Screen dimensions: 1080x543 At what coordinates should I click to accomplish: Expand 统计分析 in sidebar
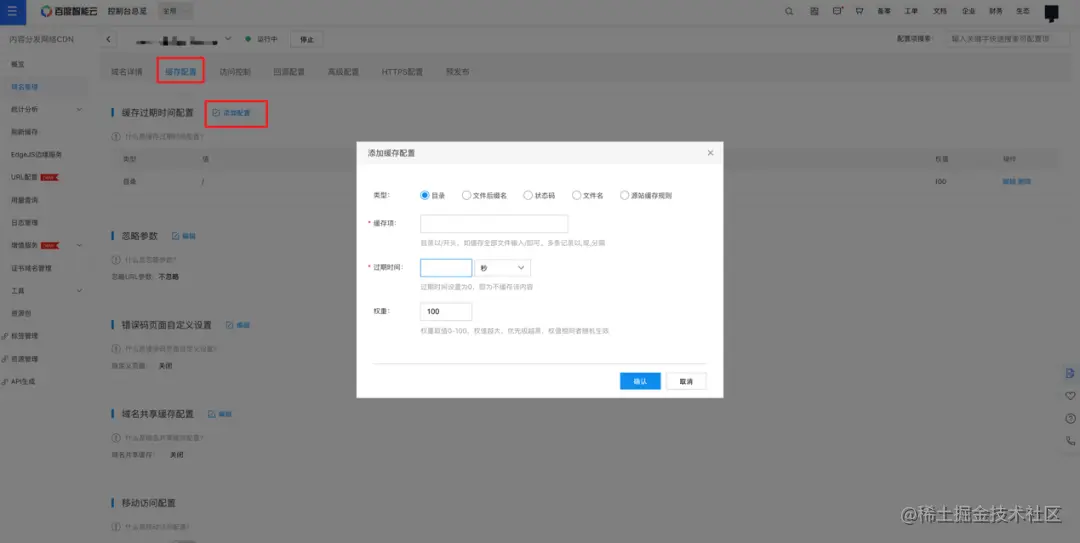pos(79,110)
